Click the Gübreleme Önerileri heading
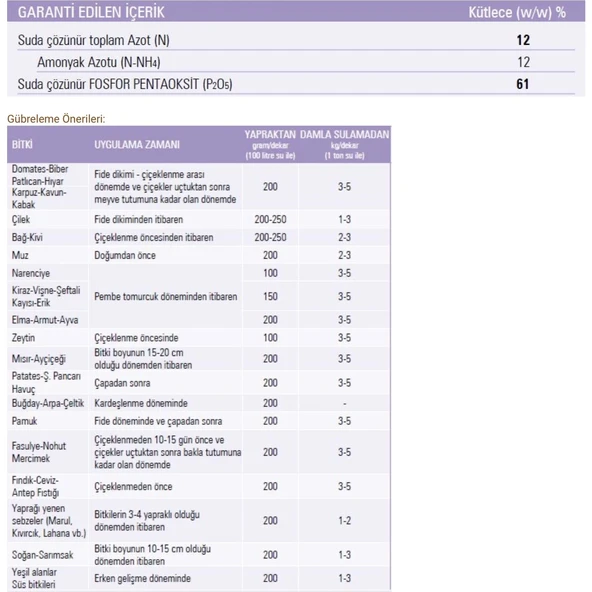592x592 pixels. [x=56, y=119]
